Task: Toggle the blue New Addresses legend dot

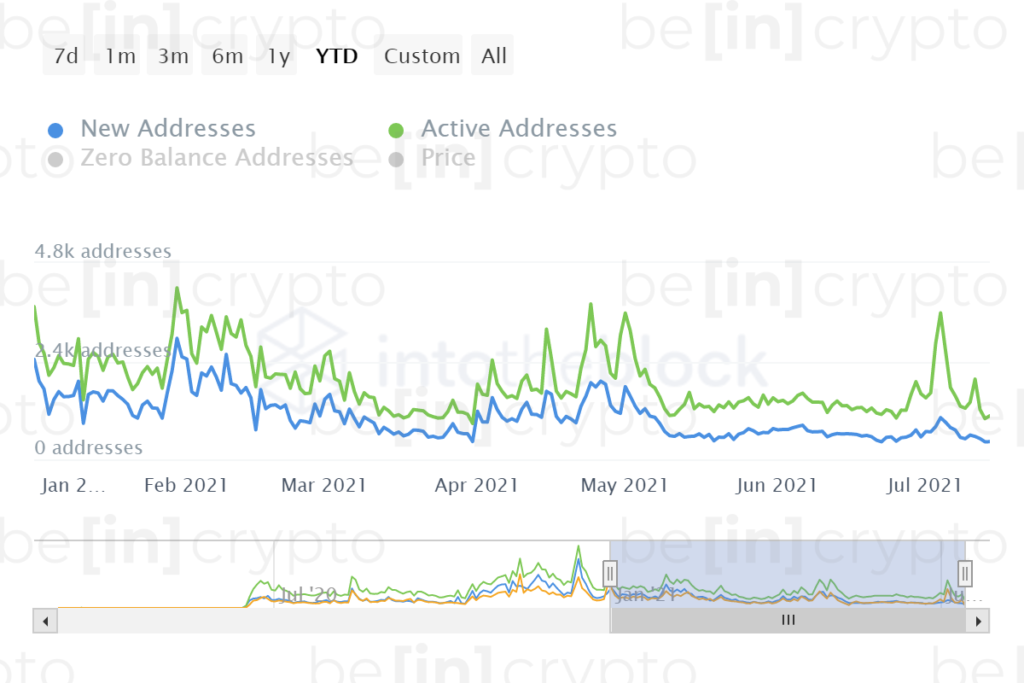Action: 56,130
